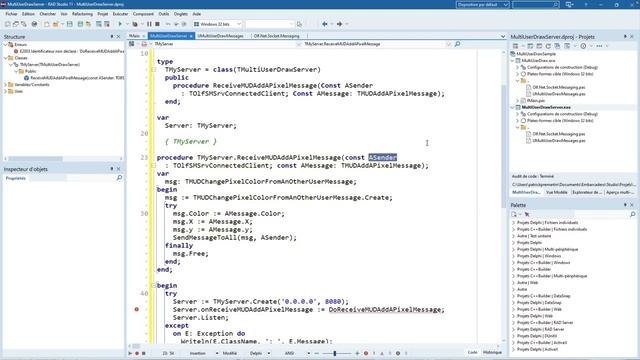640x360 pixels.
Task: Open the Composant menu
Action: (143, 14)
